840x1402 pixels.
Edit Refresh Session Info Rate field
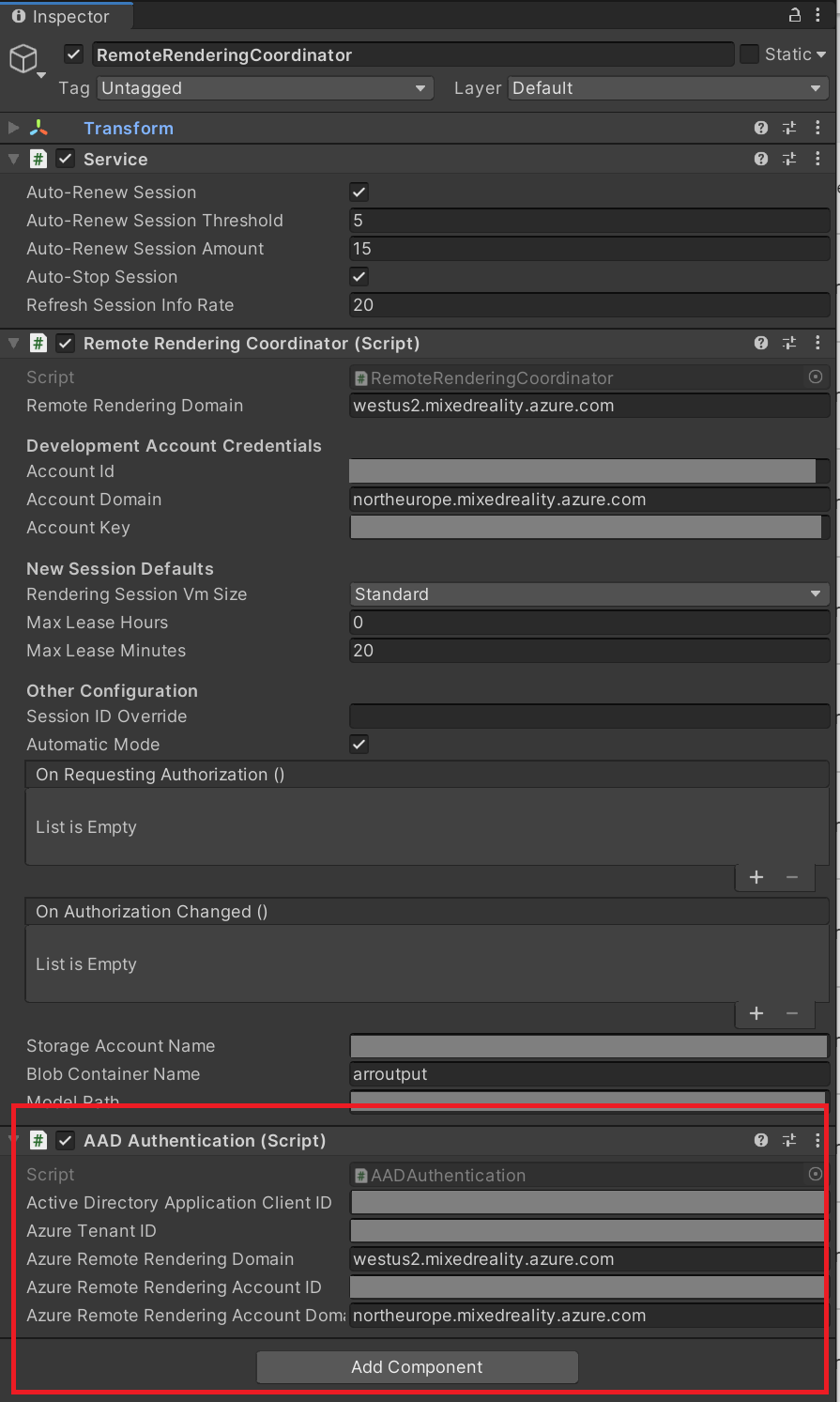[589, 305]
